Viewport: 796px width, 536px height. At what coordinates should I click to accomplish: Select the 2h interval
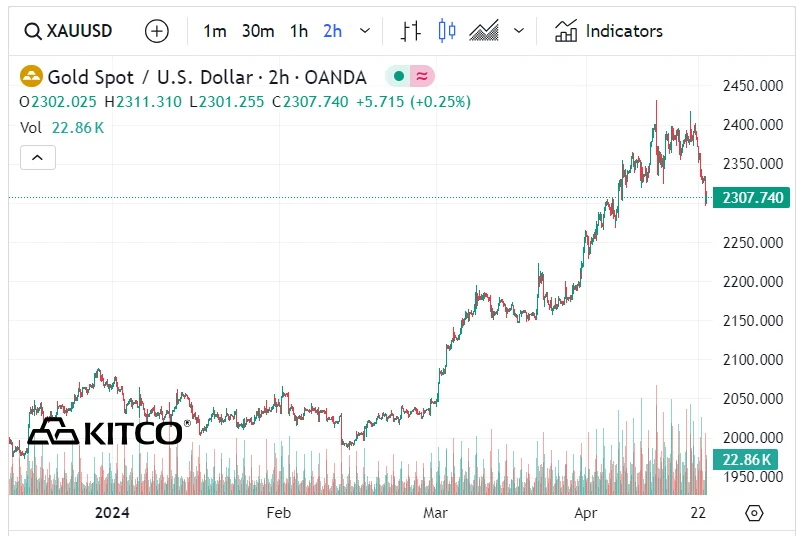pos(332,31)
